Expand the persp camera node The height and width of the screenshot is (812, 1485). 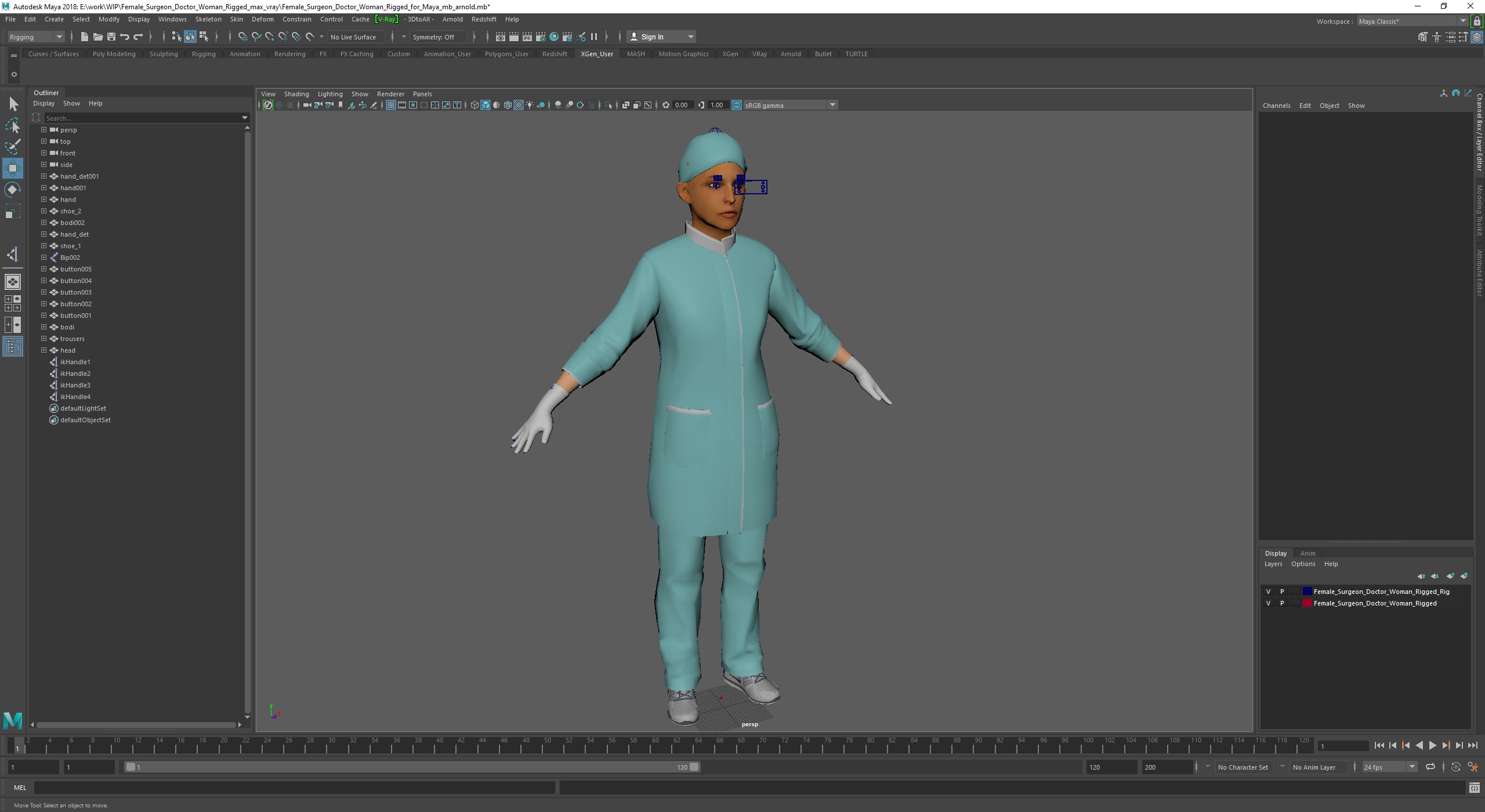click(x=44, y=130)
